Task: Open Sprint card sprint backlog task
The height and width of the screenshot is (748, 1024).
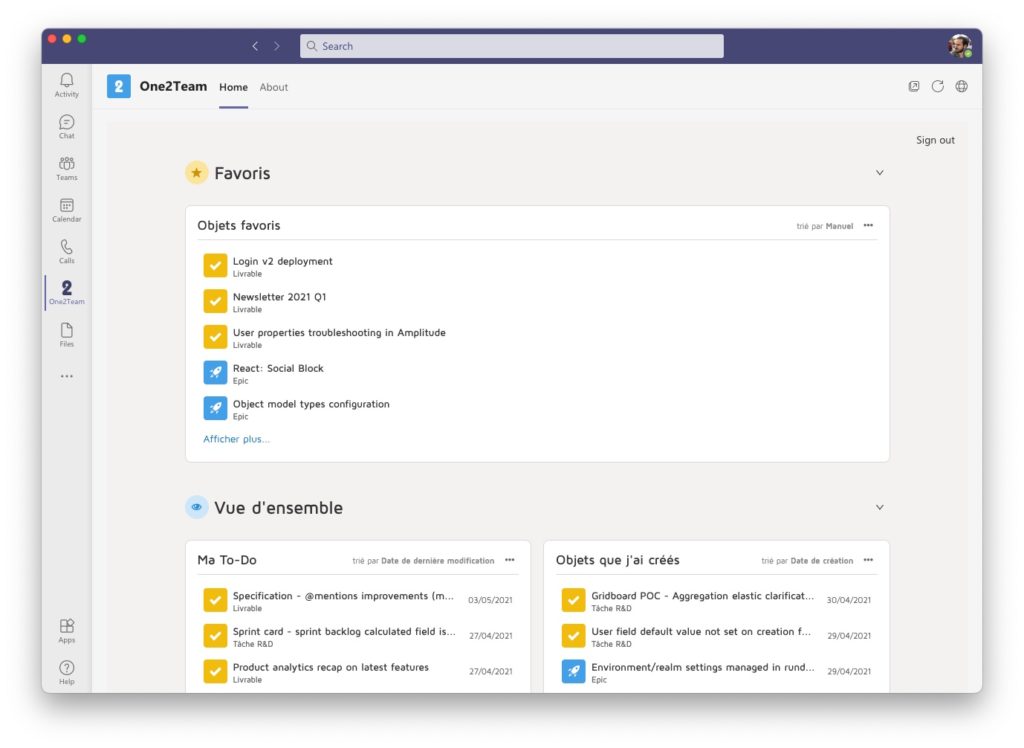Action: click(x=344, y=632)
